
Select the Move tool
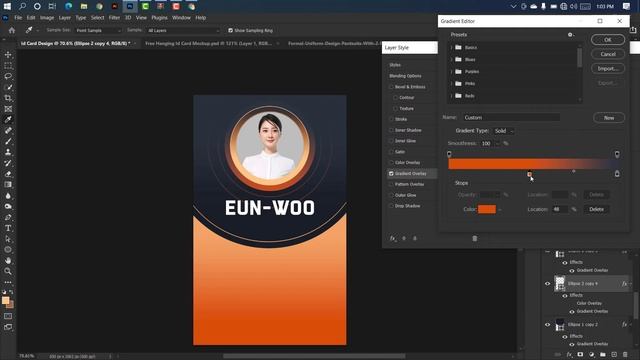[x=8, y=55]
